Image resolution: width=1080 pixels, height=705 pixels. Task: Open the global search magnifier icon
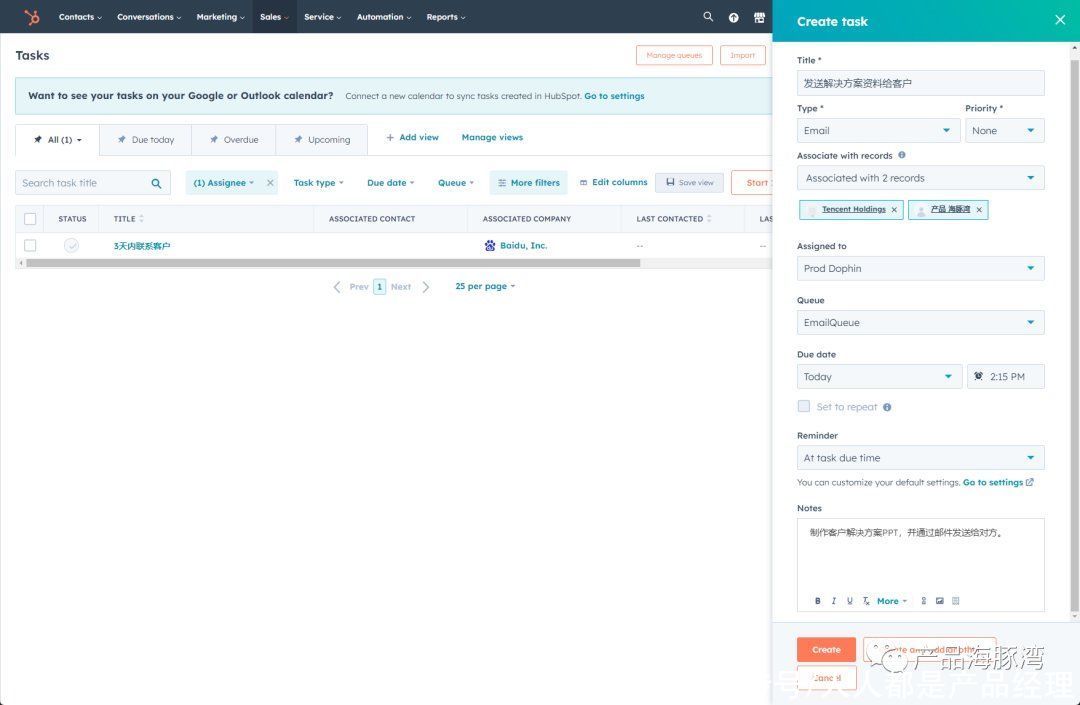[708, 17]
